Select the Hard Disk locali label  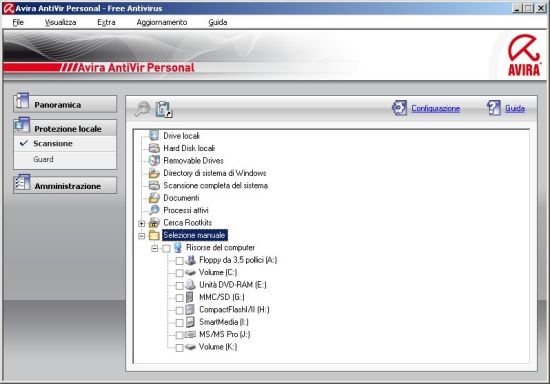click(x=189, y=148)
